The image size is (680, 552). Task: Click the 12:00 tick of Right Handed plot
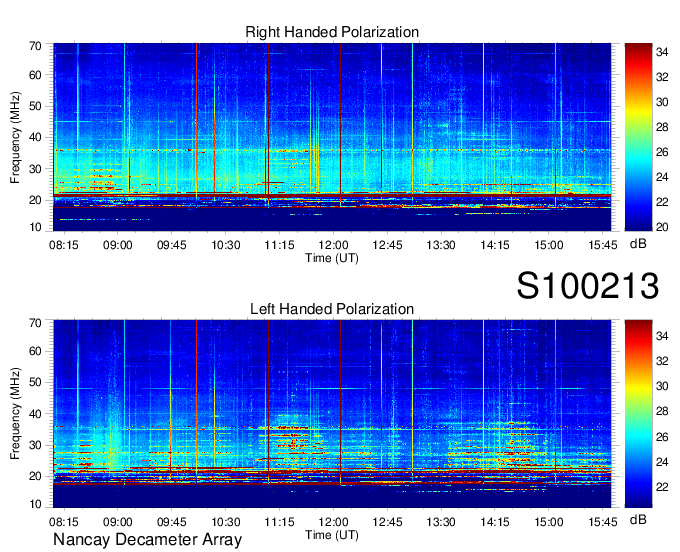click(x=333, y=245)
